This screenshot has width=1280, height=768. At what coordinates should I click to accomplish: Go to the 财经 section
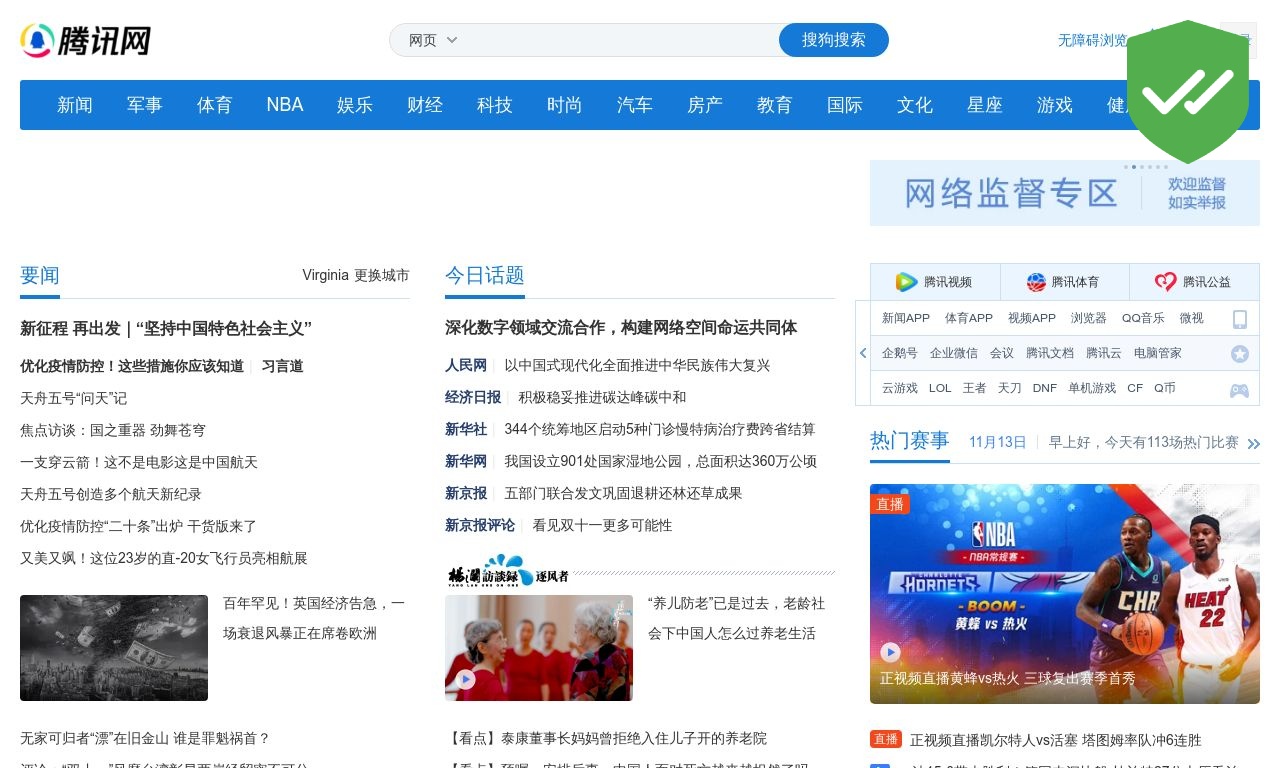pyautogui.click(x=425, y=105)
